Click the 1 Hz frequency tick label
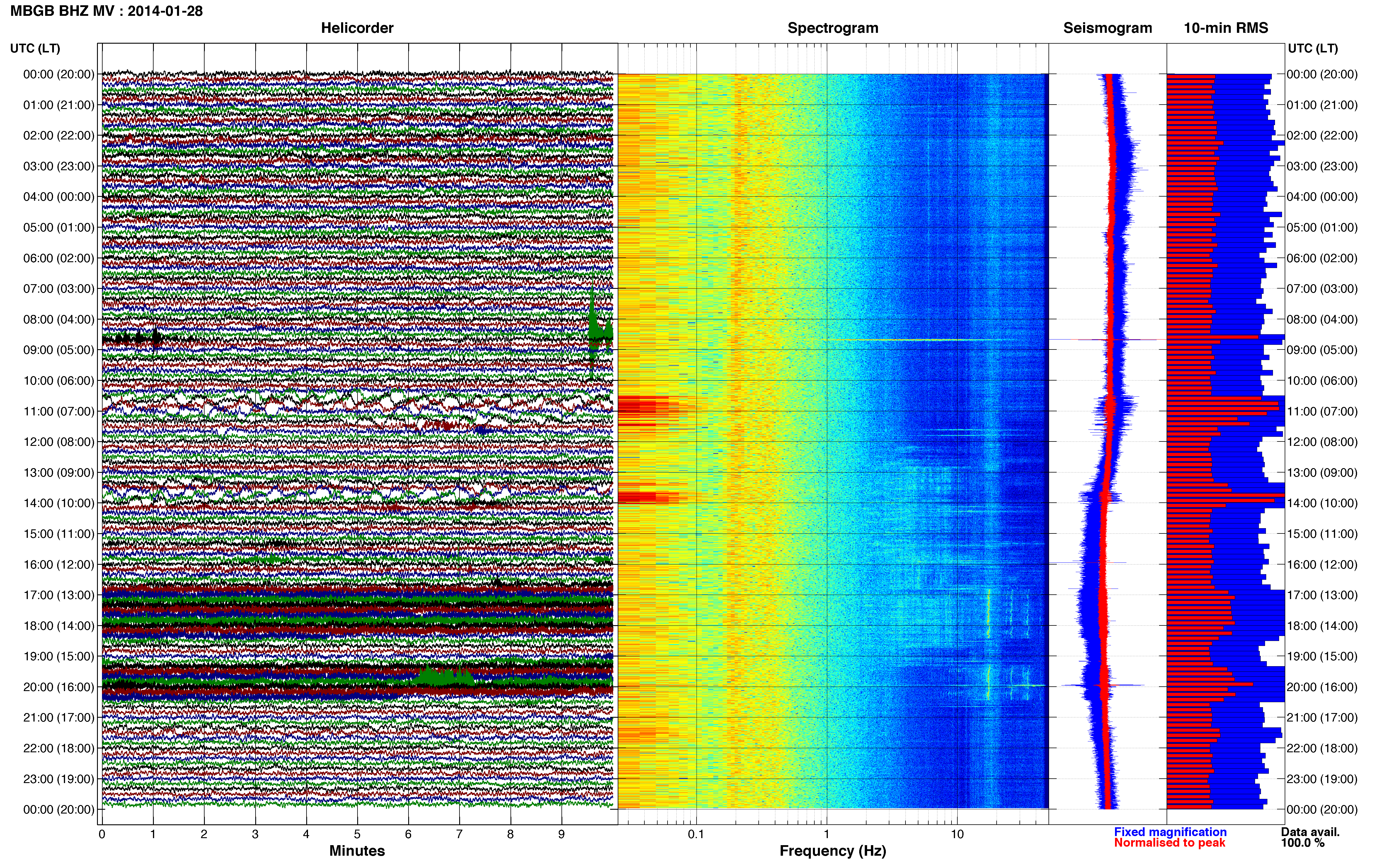This screenshot has height=868, width=1389. tap(826, 834)
